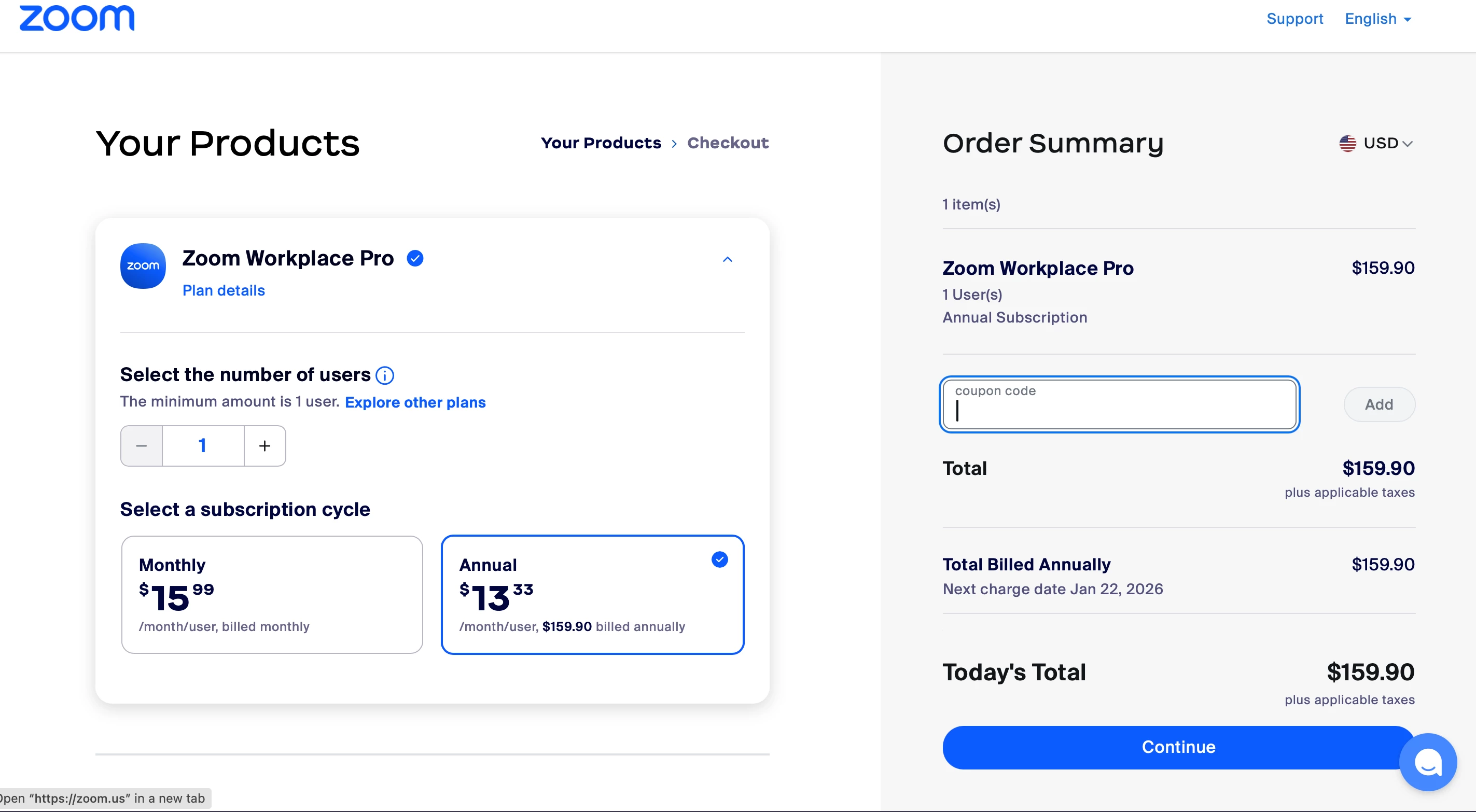Click the Zoom logo in header

[77, 18]
